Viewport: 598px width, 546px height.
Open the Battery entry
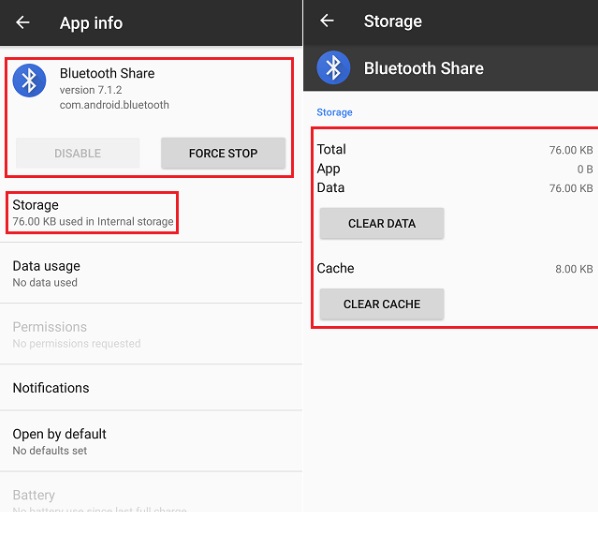[x=151, y=493]
